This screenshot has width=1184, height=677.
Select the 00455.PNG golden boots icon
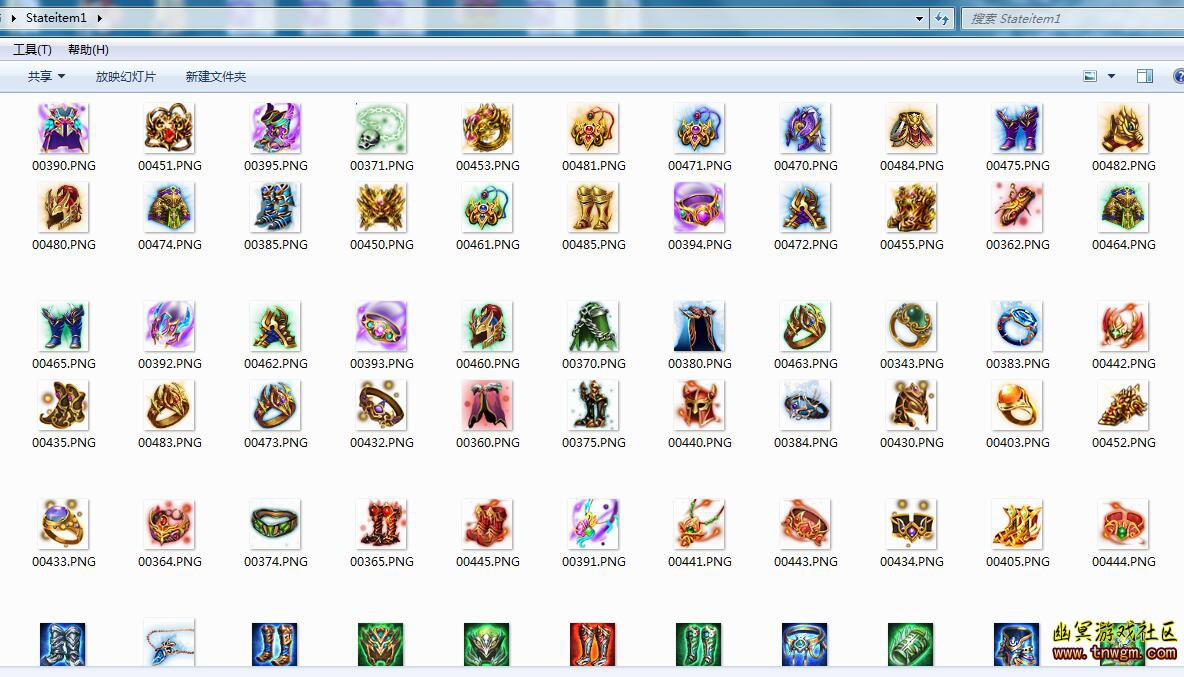pyautogui.click(x=911, y=208)
